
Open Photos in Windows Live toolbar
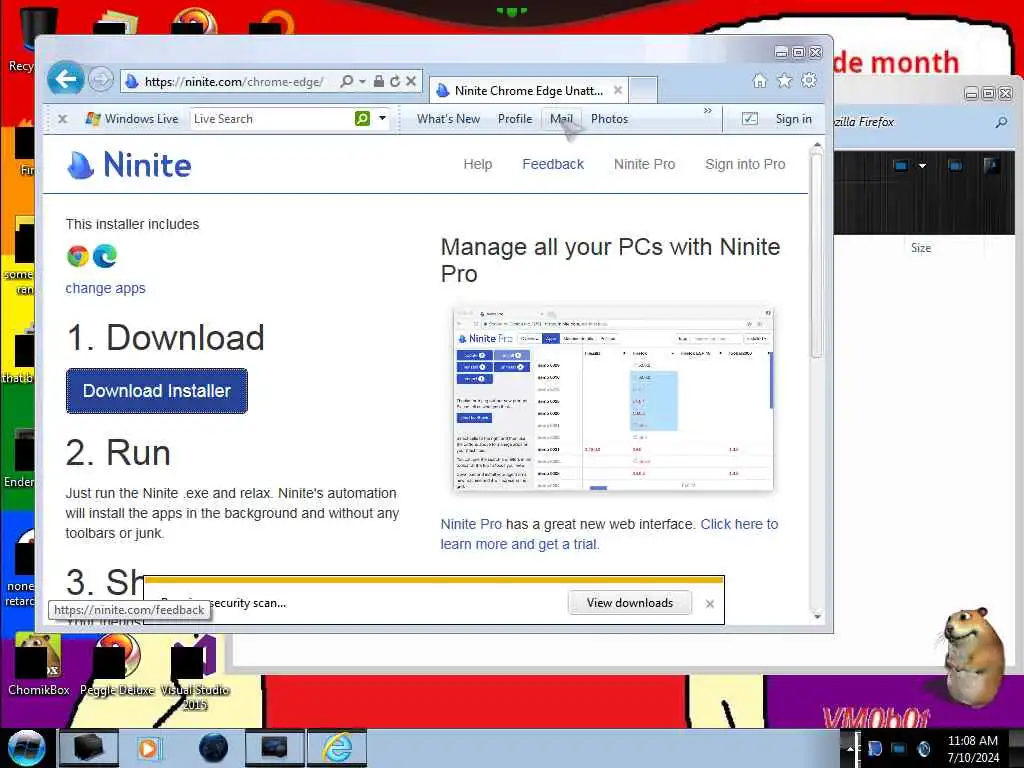609,119
